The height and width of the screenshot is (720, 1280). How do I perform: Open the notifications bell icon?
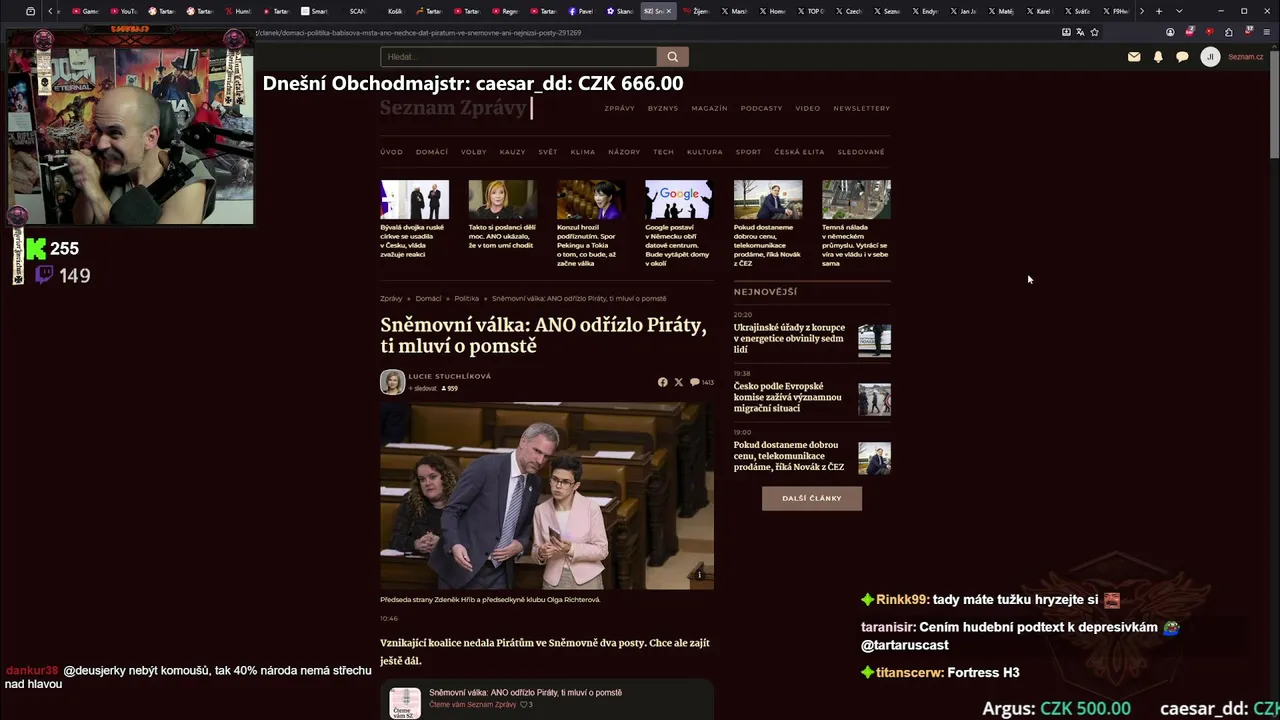pyautogui.click(x=1158, y=57)
